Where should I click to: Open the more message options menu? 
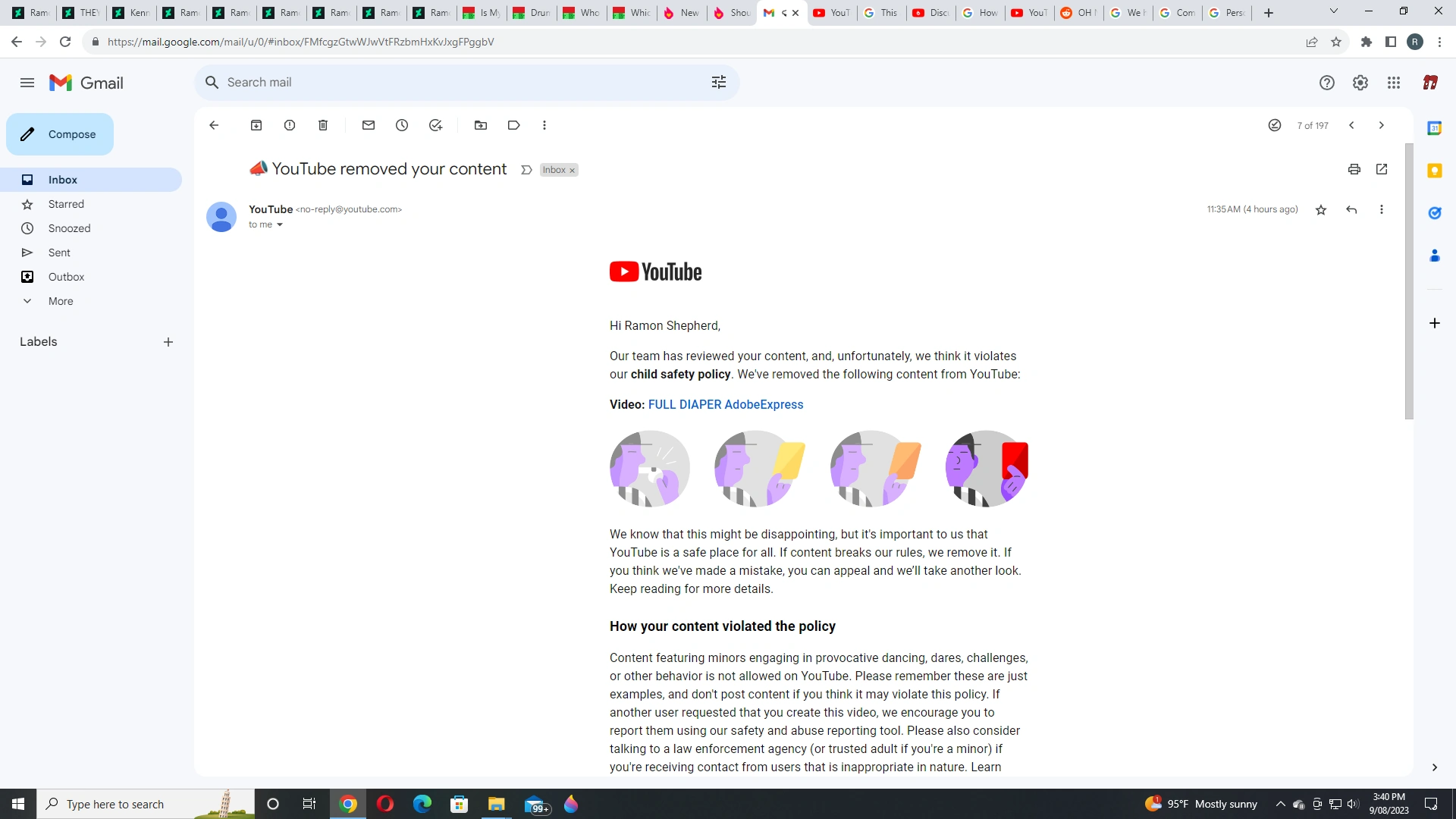(1382, 209)
